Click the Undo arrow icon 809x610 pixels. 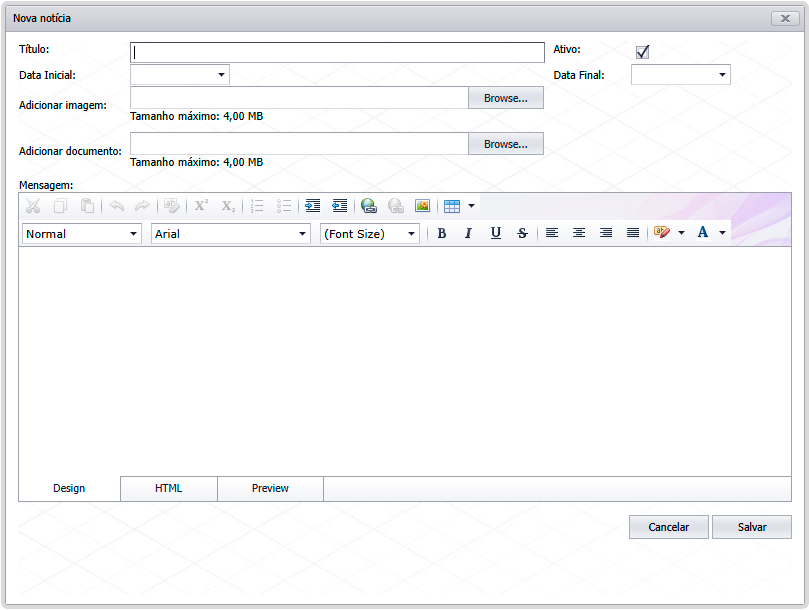117,206
